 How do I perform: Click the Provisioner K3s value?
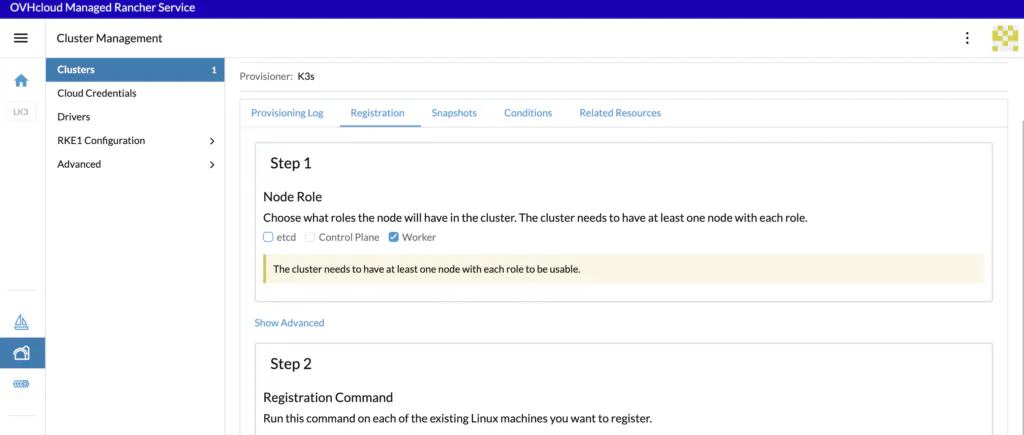(306, 76)
